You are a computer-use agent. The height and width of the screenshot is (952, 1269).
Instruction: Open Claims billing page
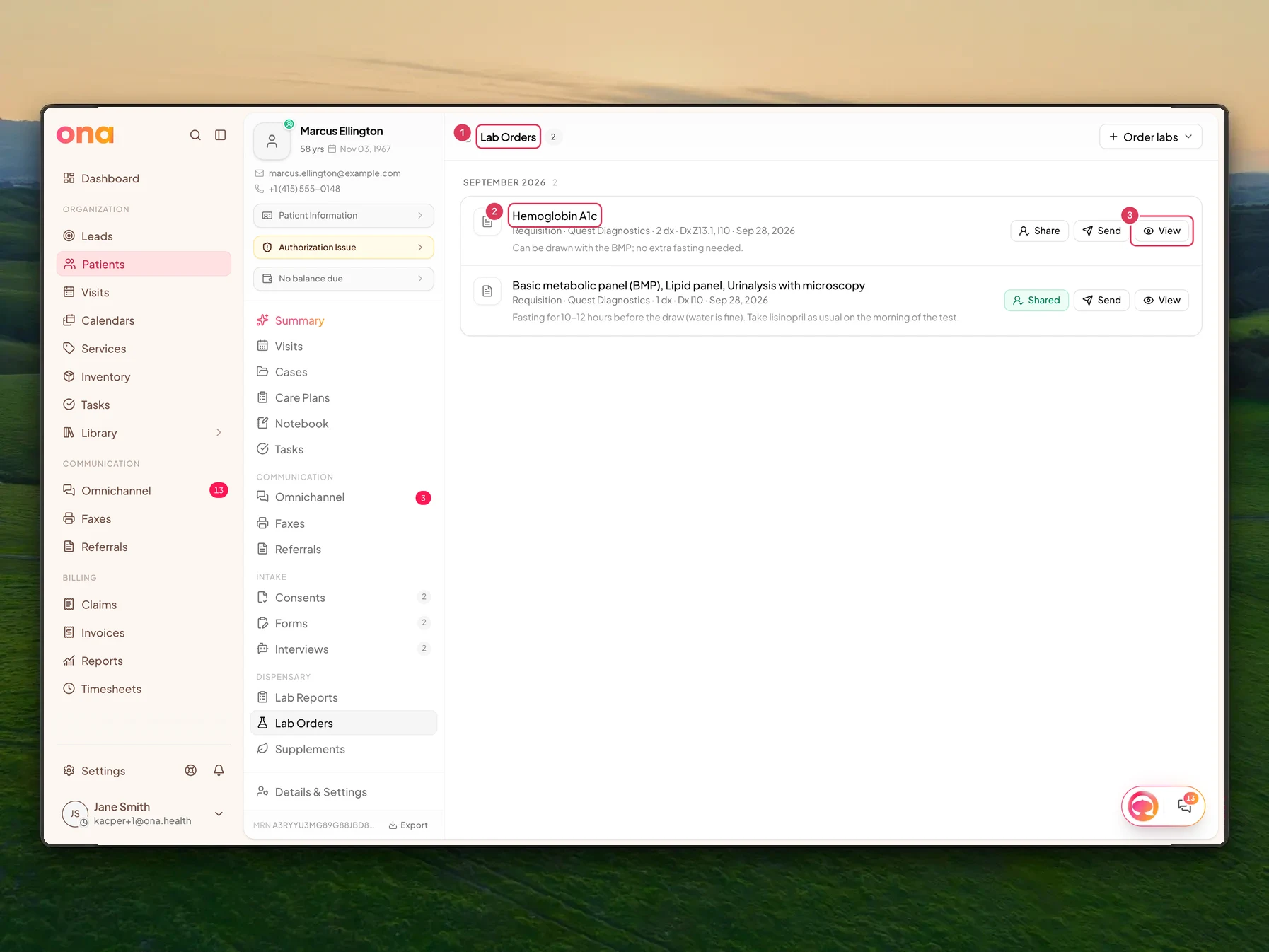144,605
